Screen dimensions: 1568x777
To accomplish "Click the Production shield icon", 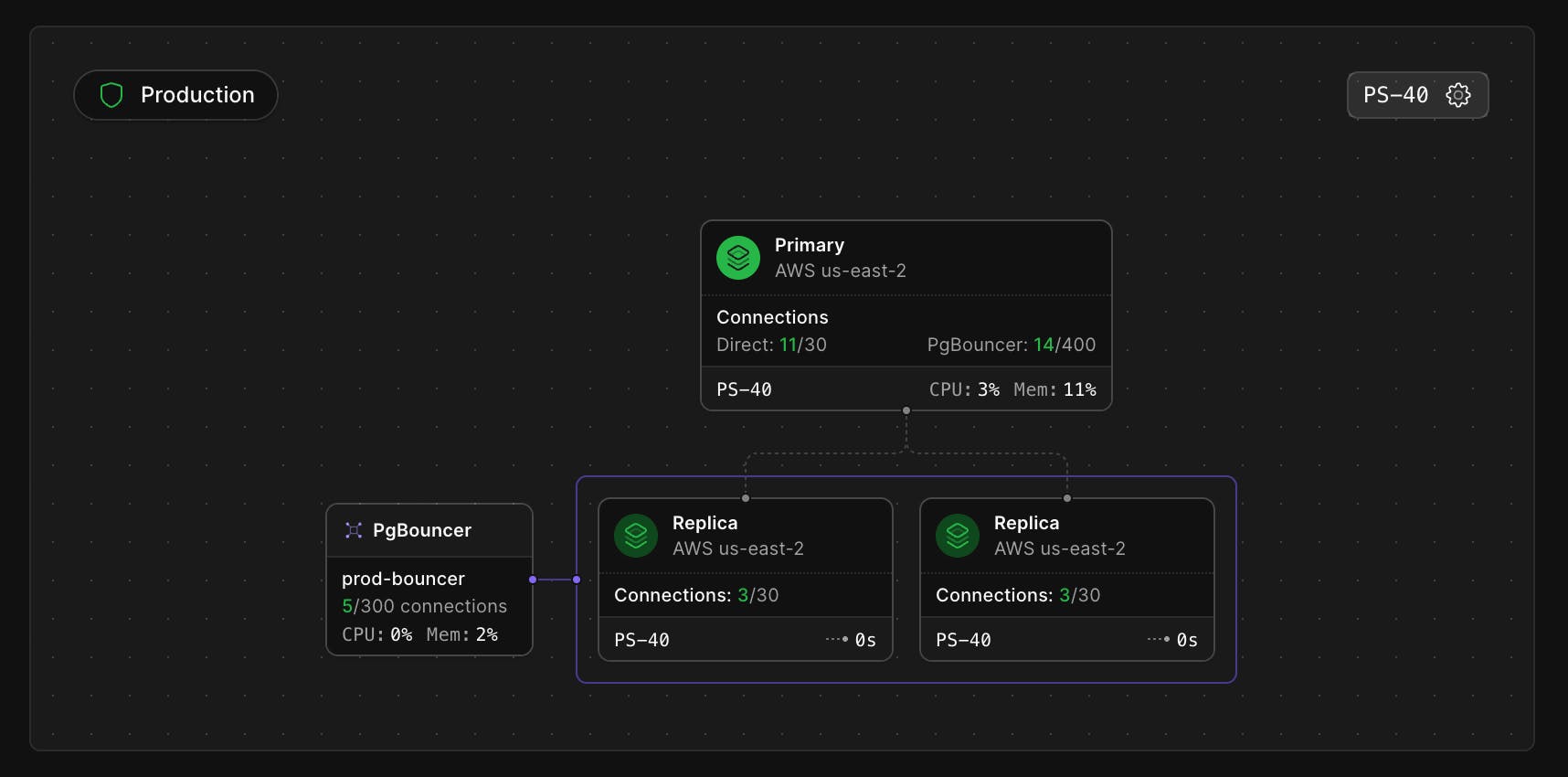I will pyautogui.click(x=111, y=95).
